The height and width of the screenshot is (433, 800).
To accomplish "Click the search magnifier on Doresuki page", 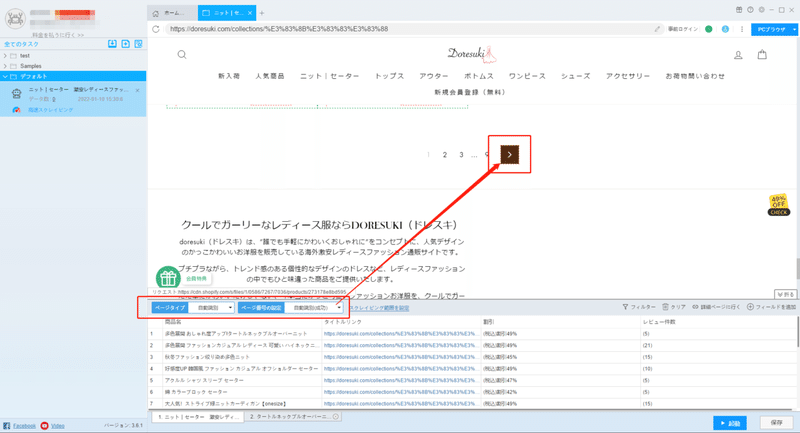I will click(182, 55).
